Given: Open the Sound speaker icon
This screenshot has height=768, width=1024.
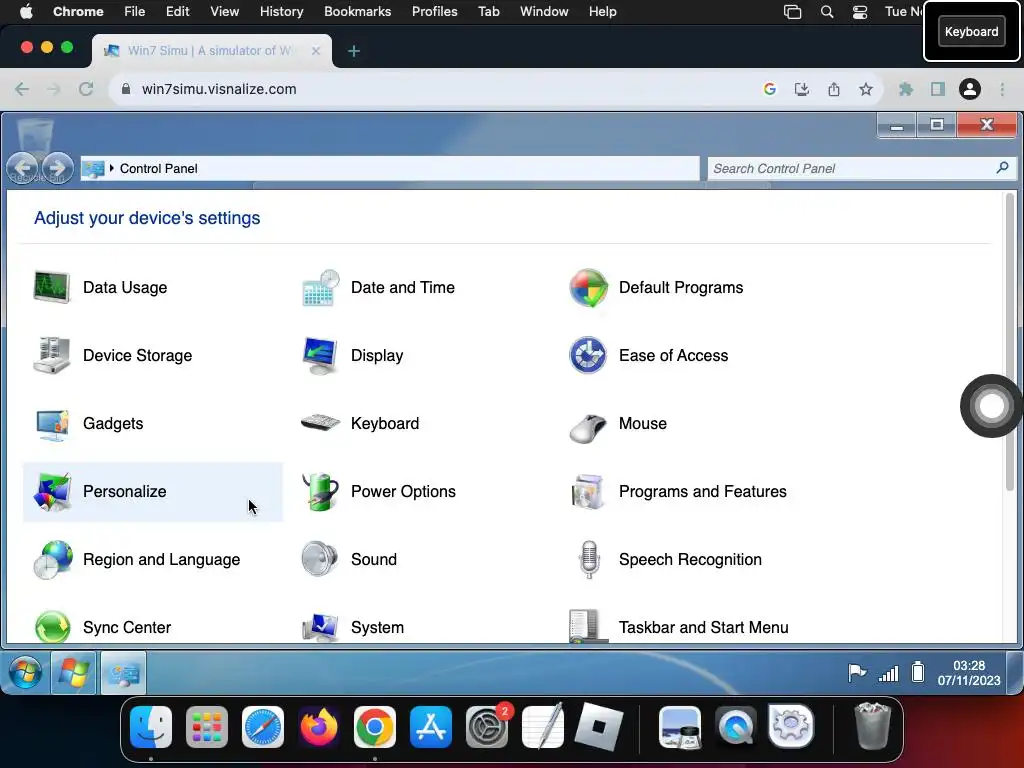Looking at the screenshot, I should tap(320, 559).
